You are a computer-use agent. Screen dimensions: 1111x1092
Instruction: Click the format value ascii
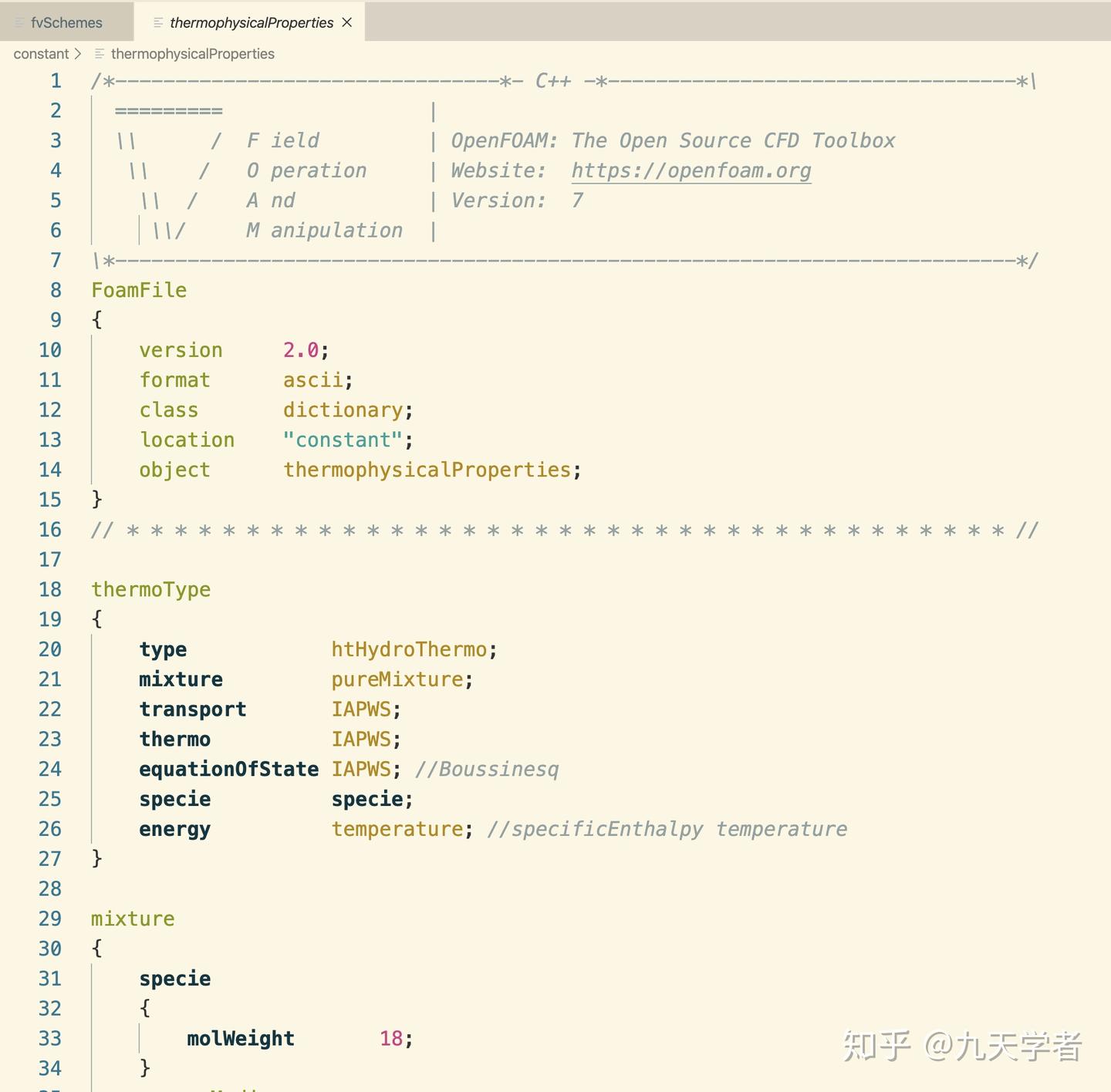pyautogui.click(x=312, y=380)
